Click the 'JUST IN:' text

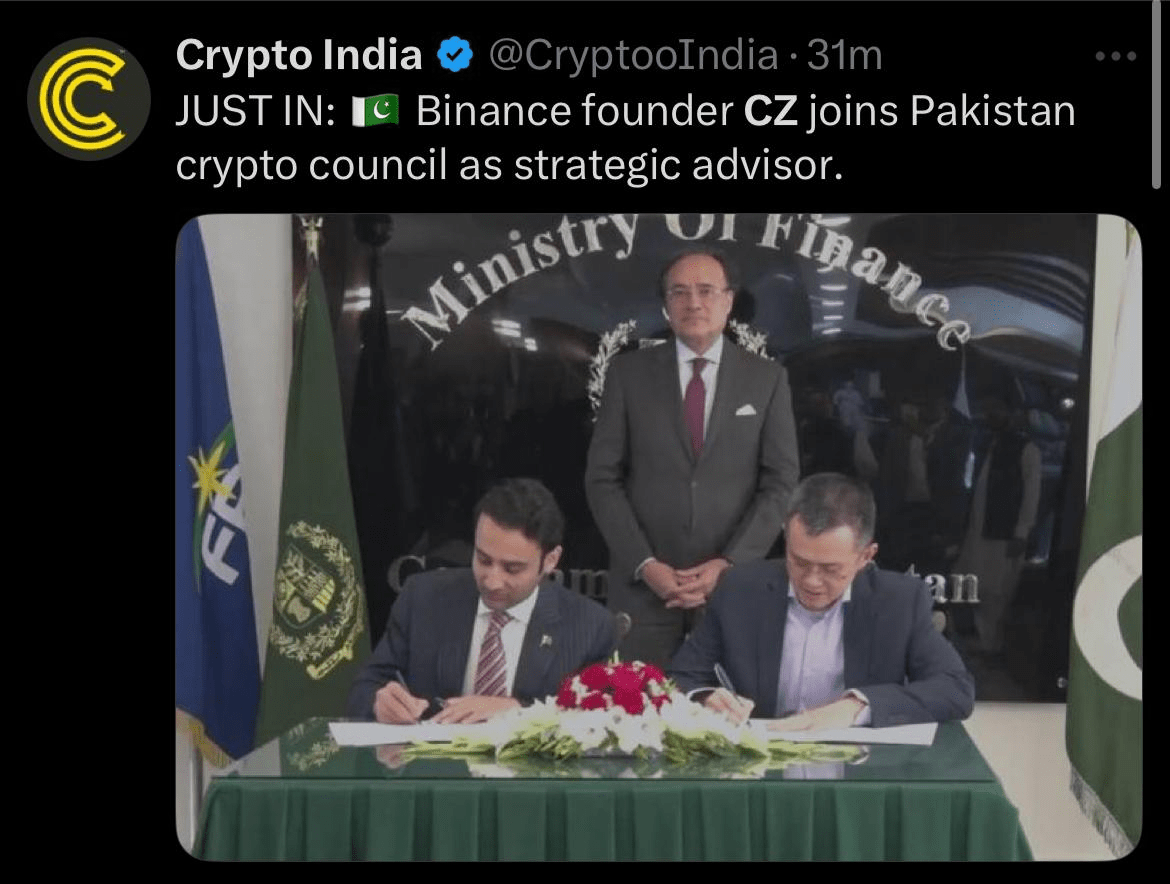256,111
